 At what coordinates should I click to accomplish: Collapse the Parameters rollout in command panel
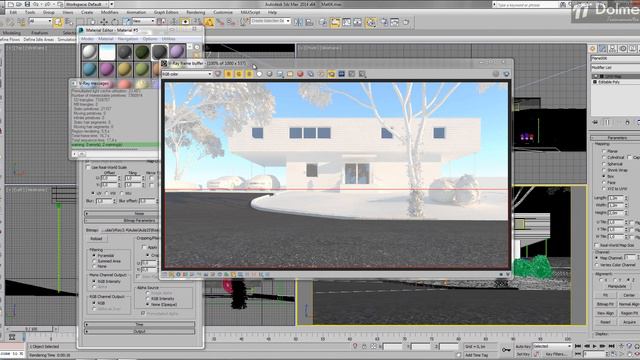(x=616, y=138)
